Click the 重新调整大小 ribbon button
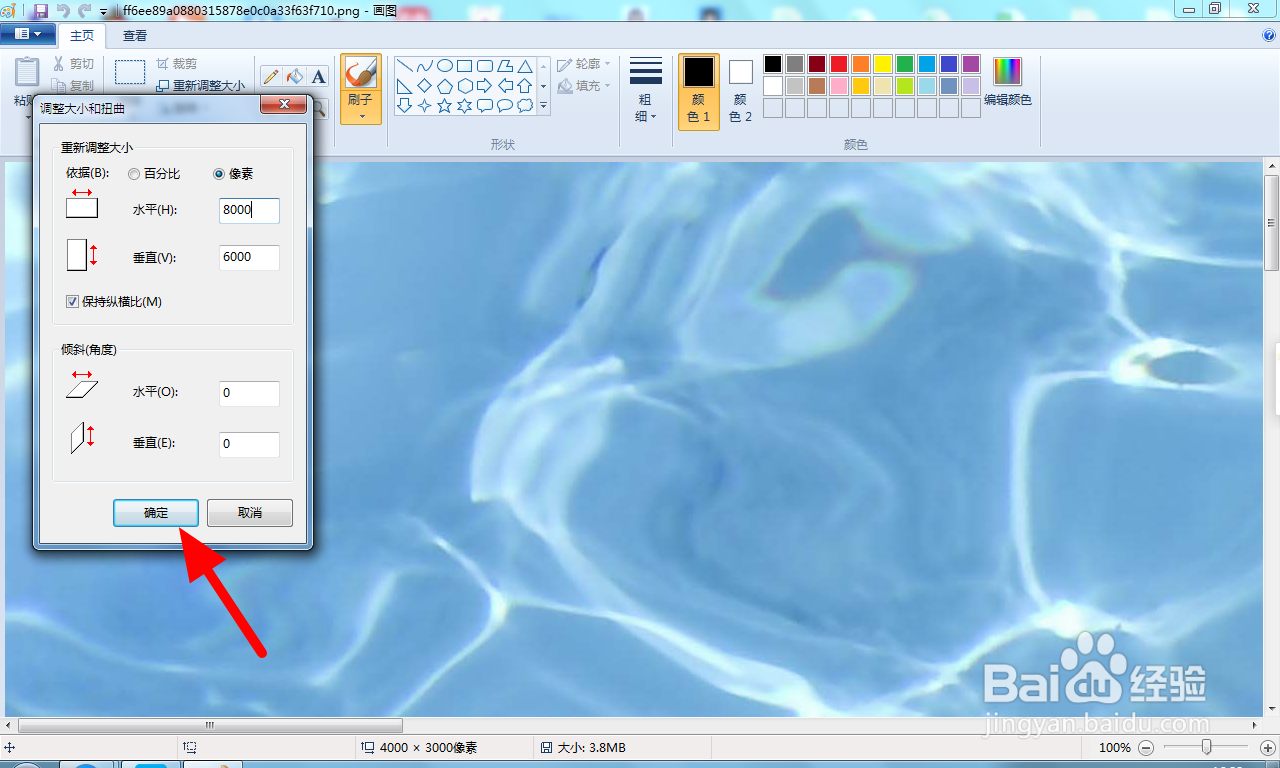 pos(201,86)
